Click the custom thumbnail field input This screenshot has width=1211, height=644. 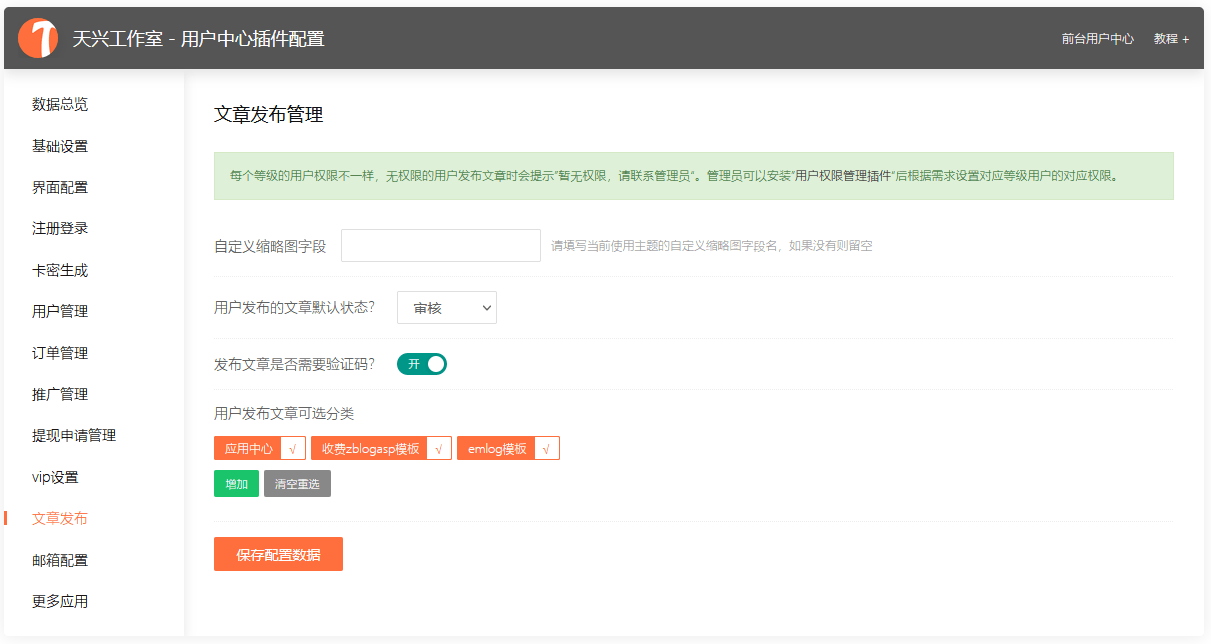click(440, 246)
